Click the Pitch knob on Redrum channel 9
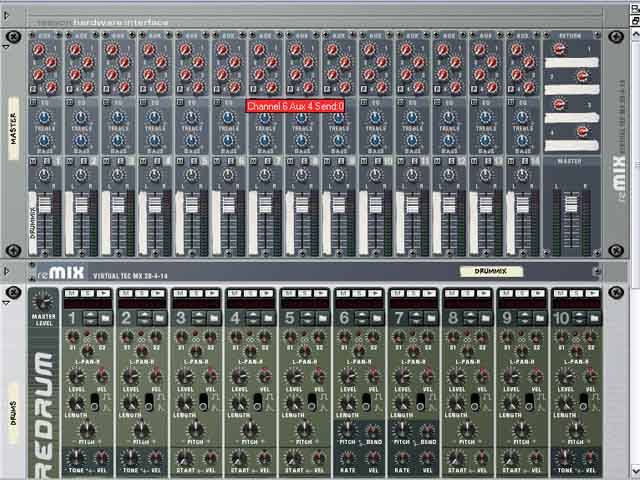 [x=521, y=429]
